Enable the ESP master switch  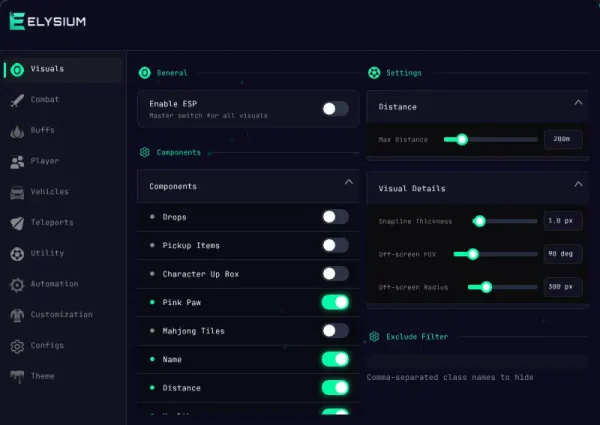[335, 109]
